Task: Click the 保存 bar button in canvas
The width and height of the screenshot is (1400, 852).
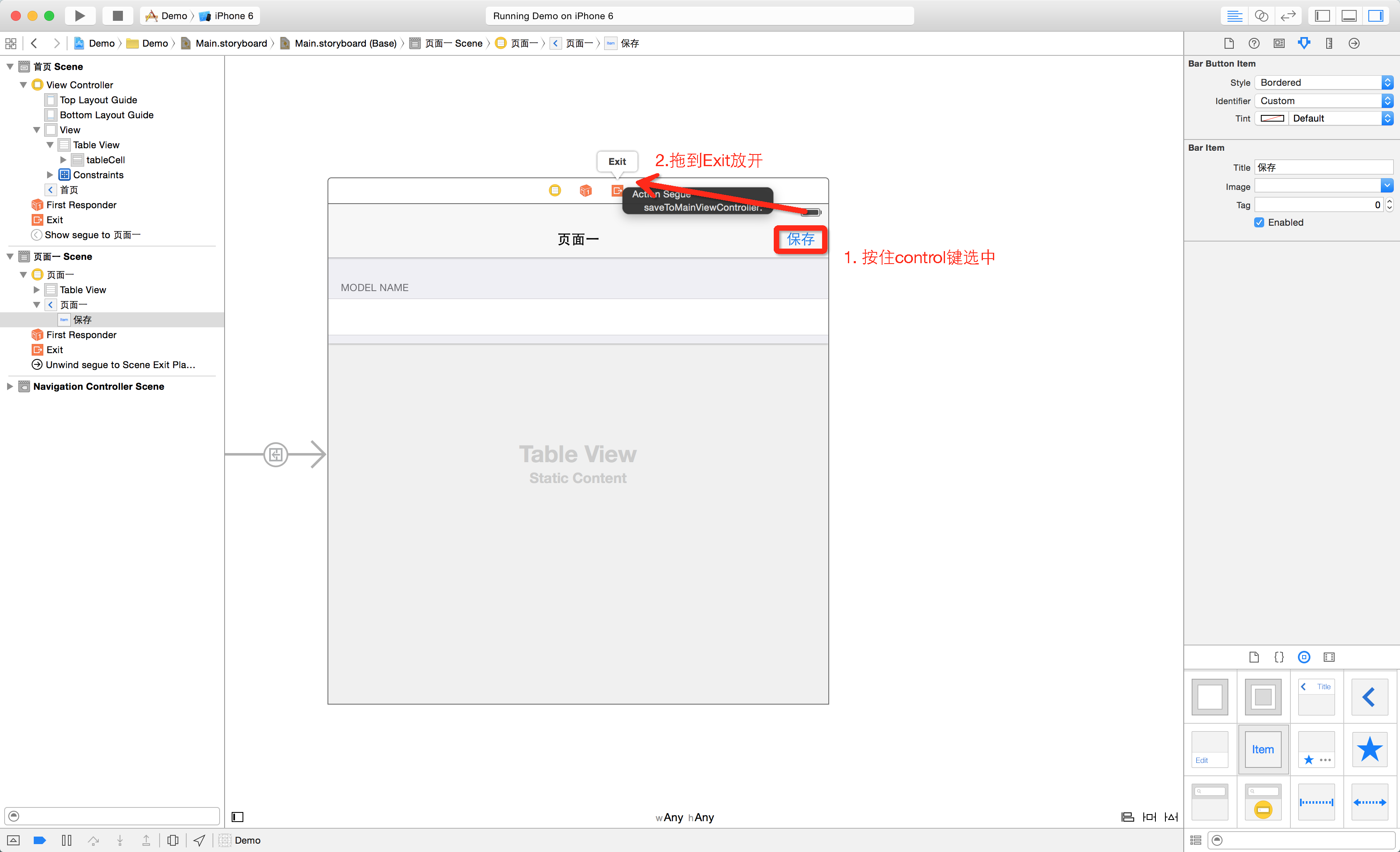Action: click(x=800, y=239)
